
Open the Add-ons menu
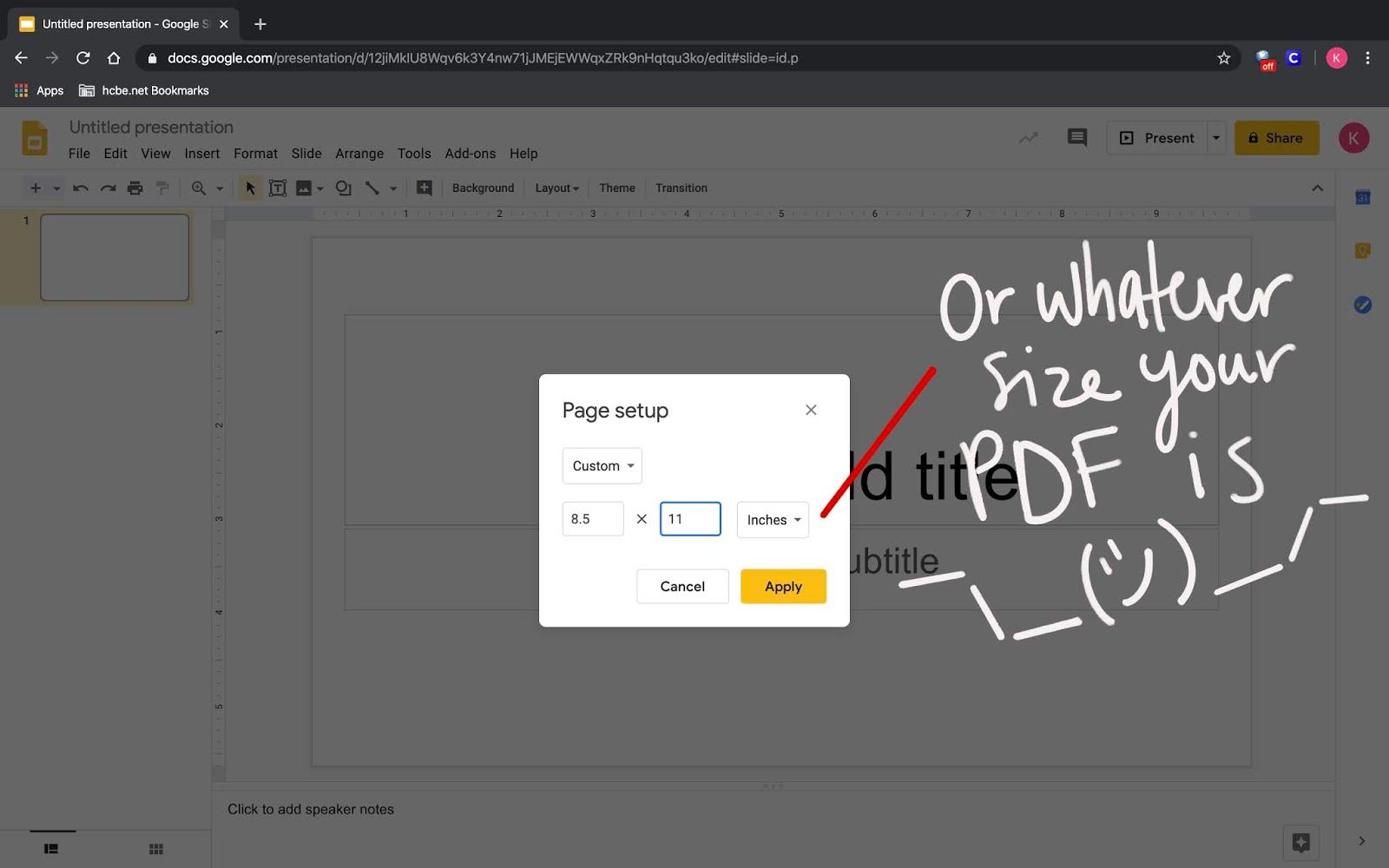point(470,153)
